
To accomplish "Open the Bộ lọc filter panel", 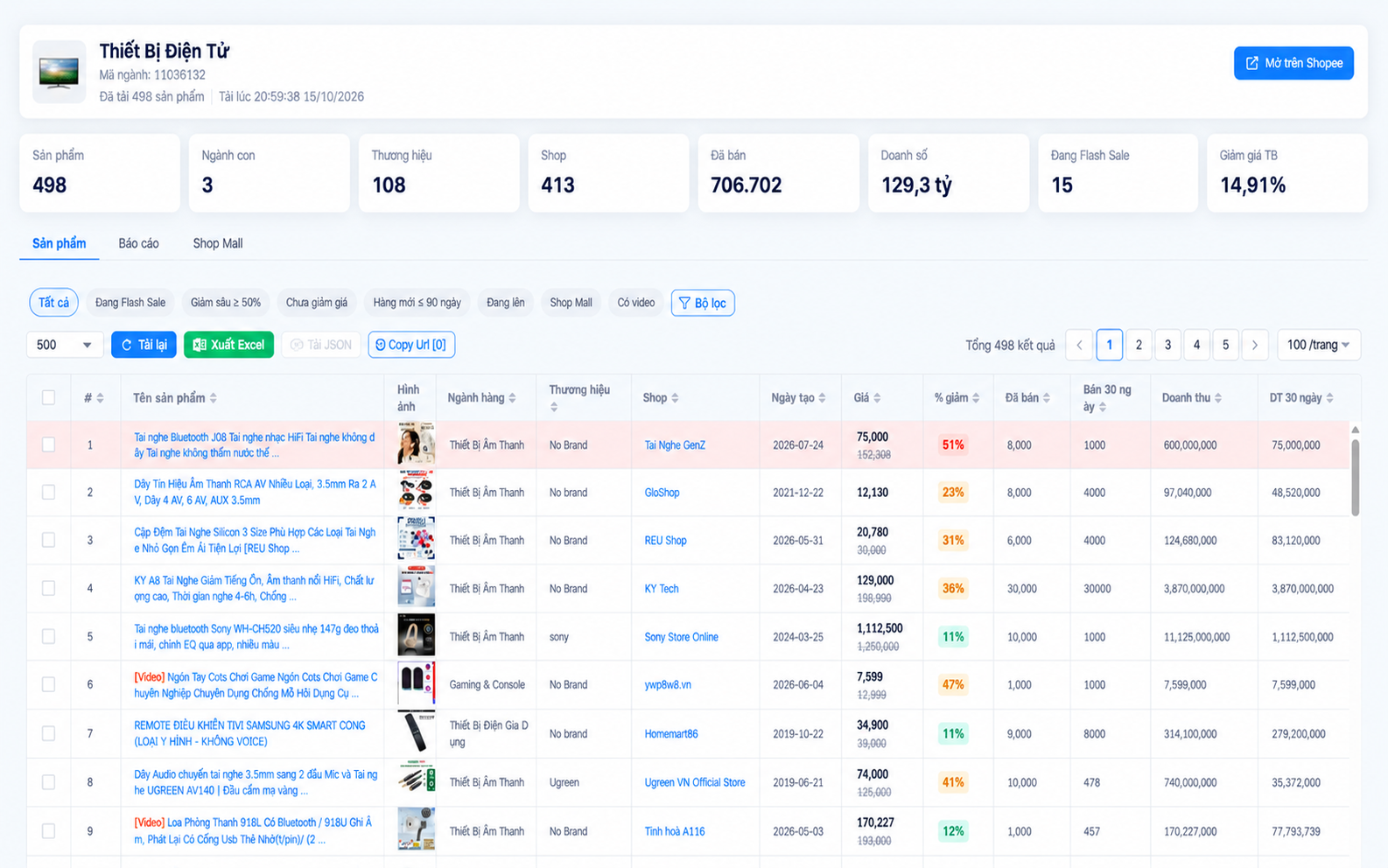I will pyautogui.click(x=703, y=303).
